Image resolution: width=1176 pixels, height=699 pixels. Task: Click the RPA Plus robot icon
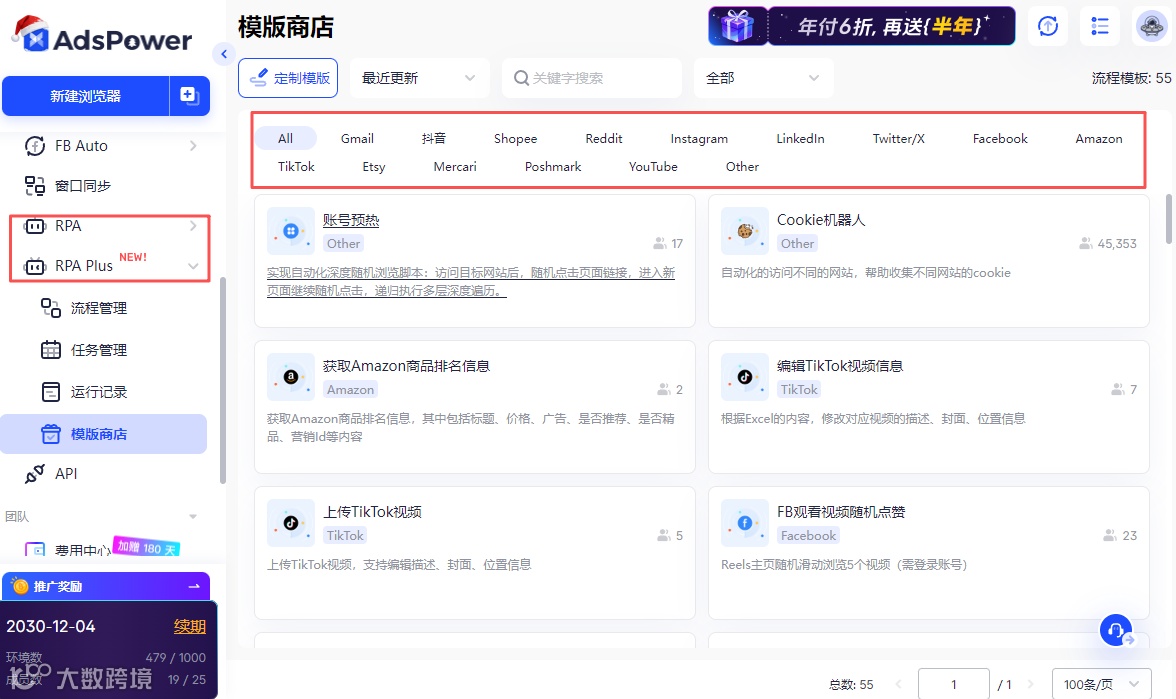pyautogui.click(x=34, y=266)
